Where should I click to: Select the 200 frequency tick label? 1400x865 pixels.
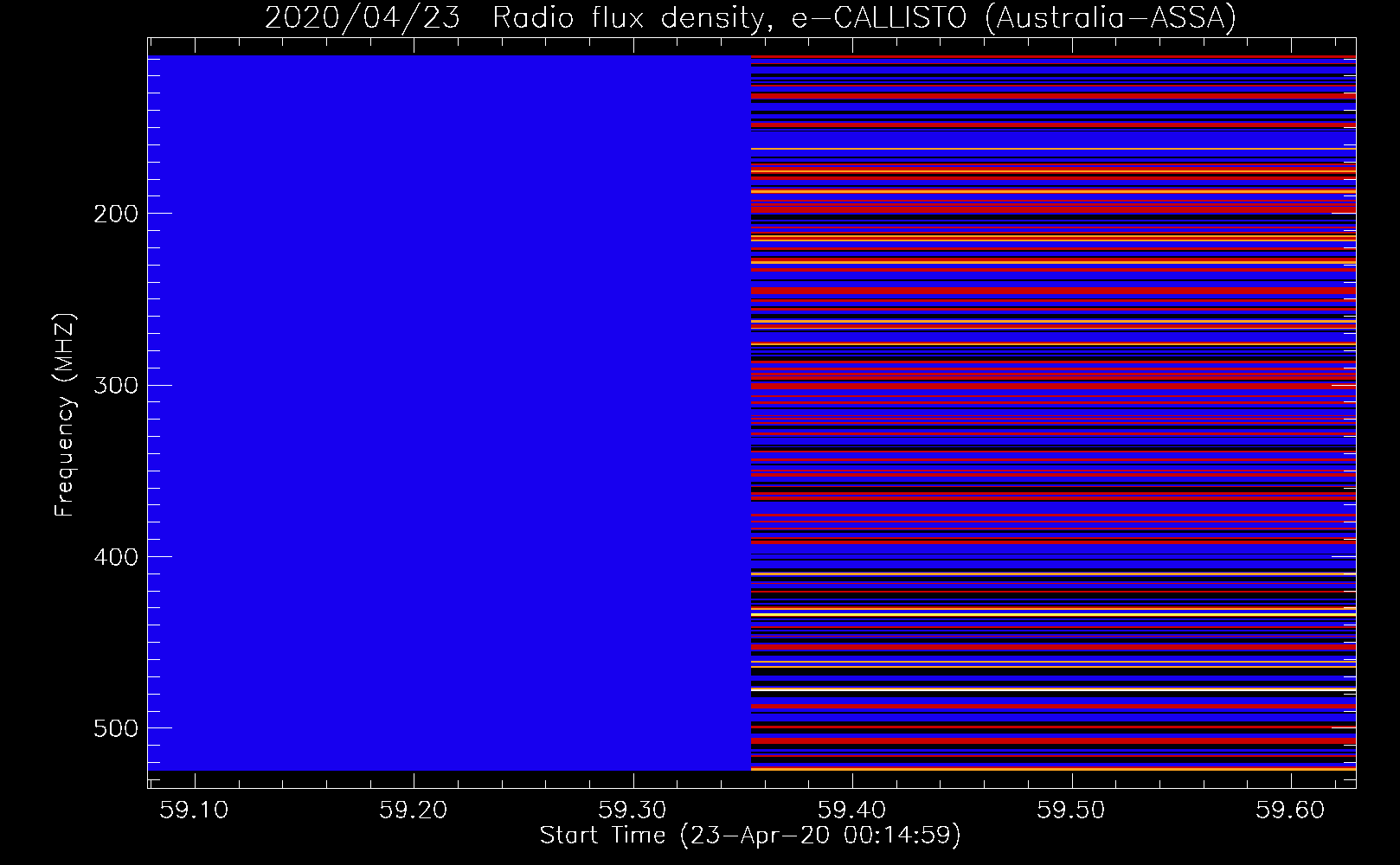tap(115, 214)
